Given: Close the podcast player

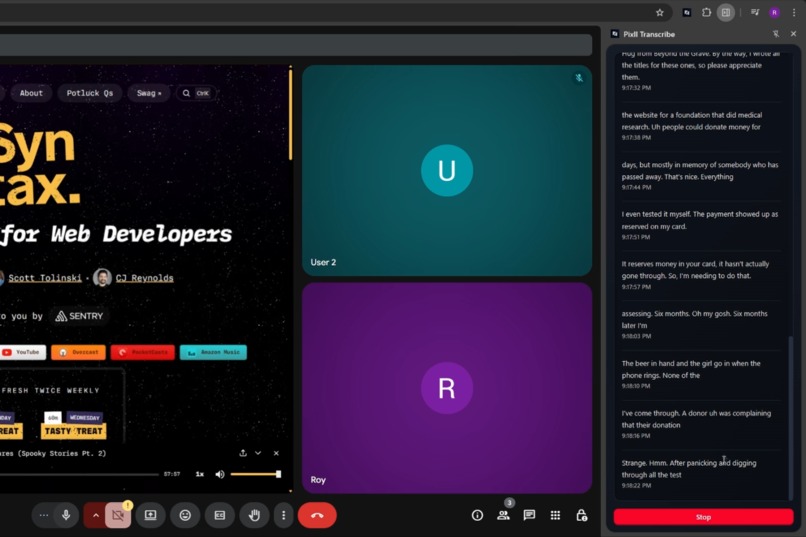Looking at the screenshot, I should click(276, 453).
